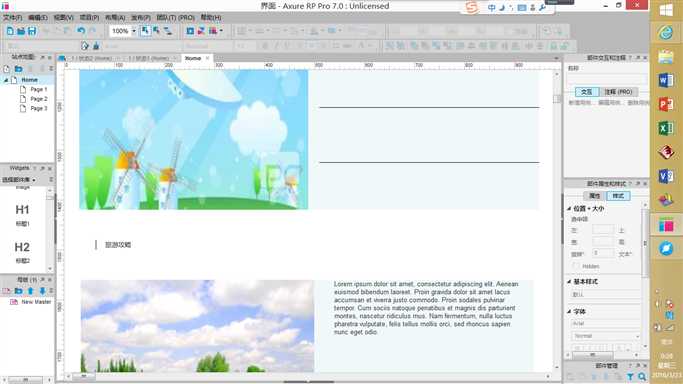Viewport: 683px width, 384px height.
Task: Click the windmill illustration on canvas
Action: click(x=194, y=139)
